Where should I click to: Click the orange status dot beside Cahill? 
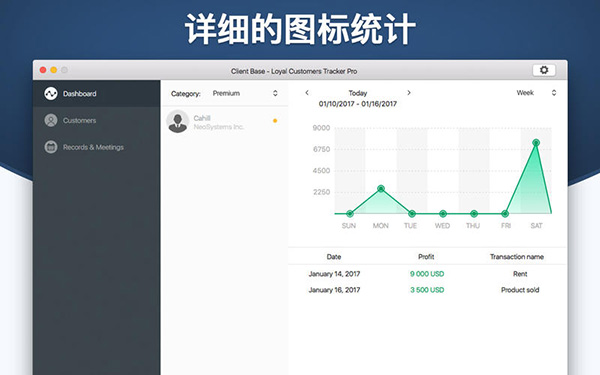pos(275,121)
